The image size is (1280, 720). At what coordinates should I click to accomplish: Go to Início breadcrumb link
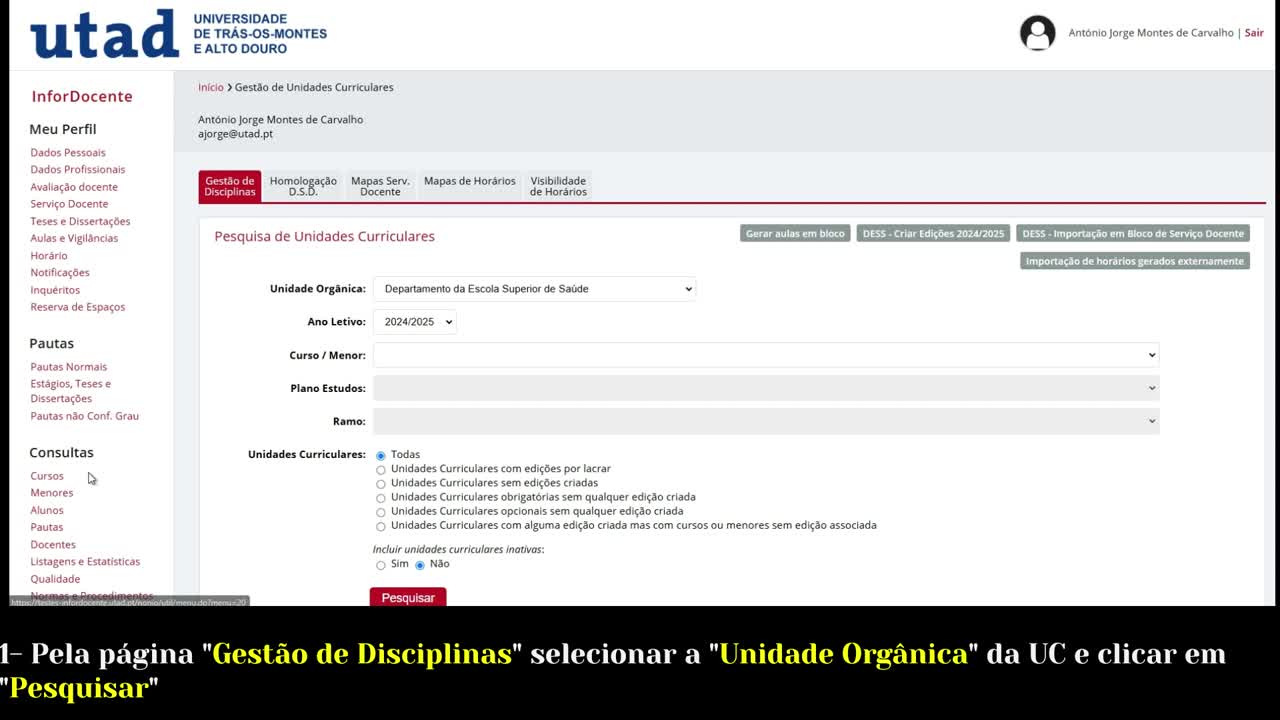(211, 87)
